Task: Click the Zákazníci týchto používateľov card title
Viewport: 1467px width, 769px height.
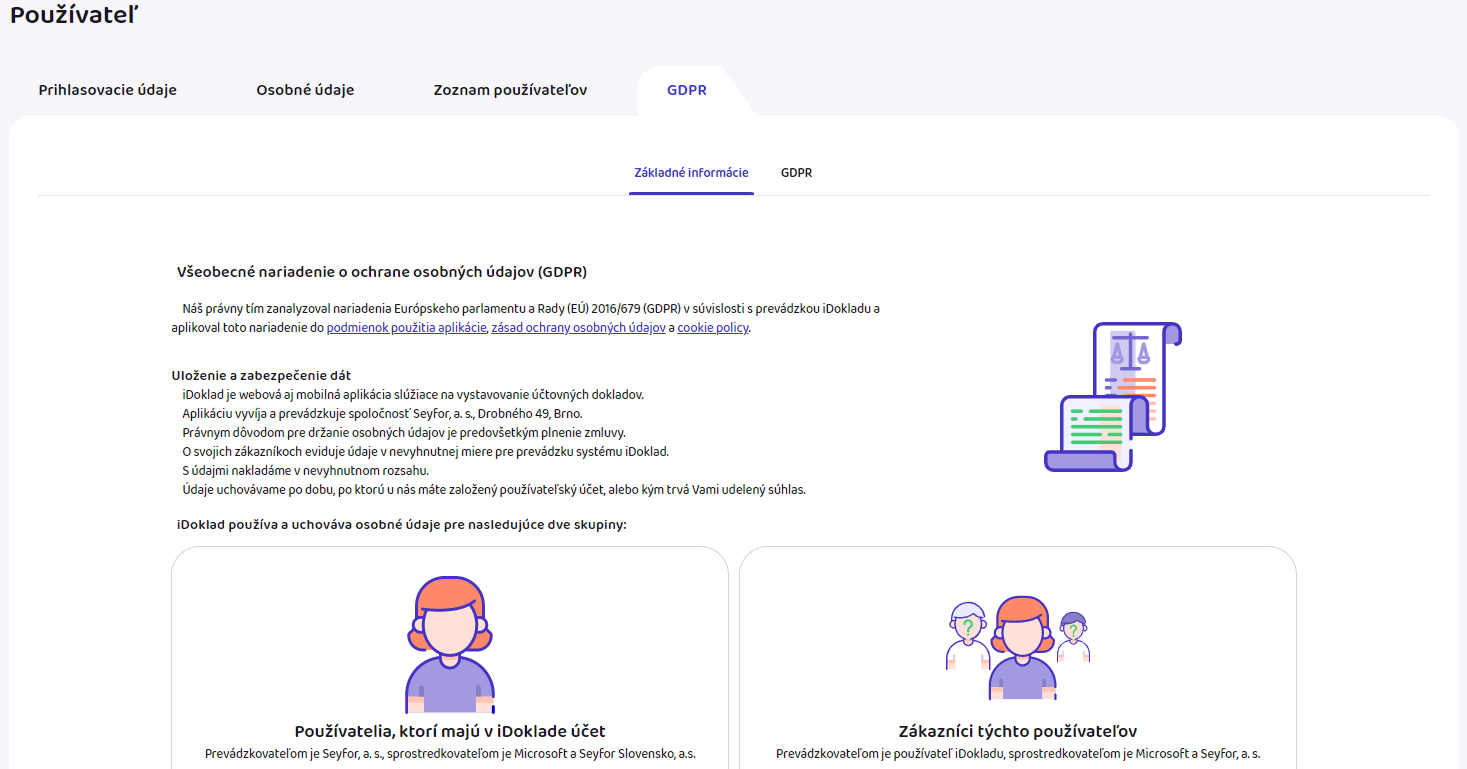Action: click(x=1017, y=731)
